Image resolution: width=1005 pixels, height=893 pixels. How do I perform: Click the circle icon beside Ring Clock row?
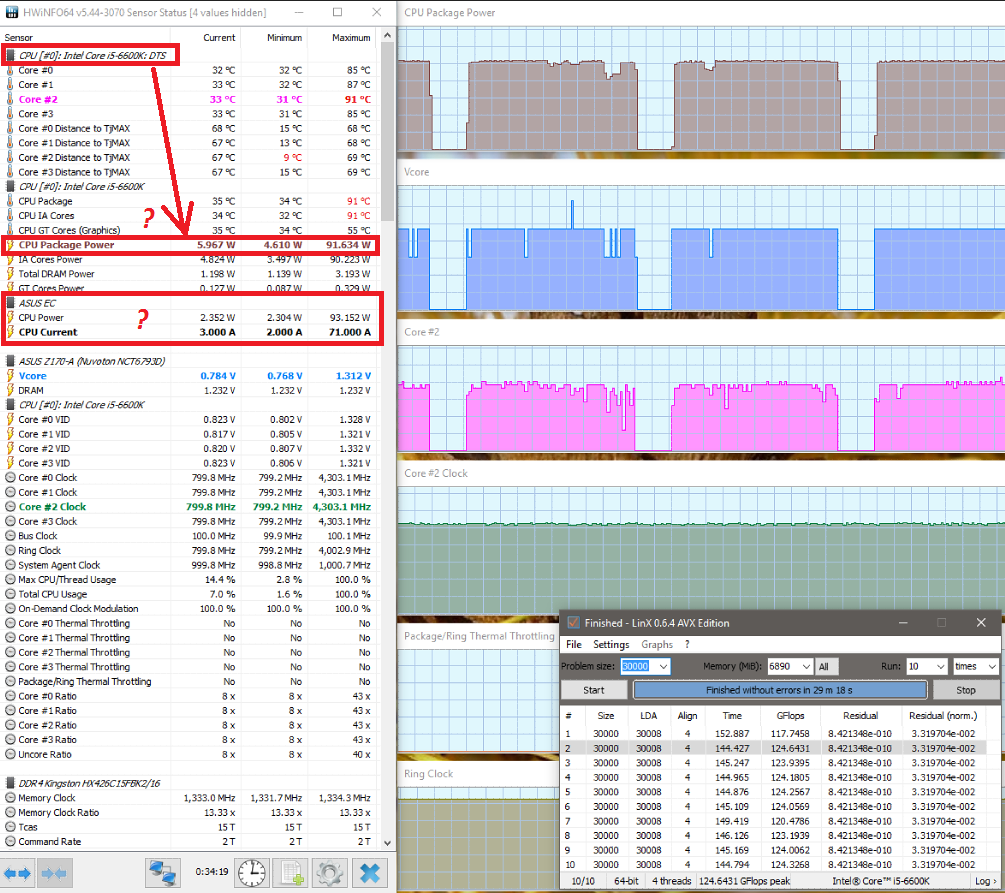click(10, 550)
